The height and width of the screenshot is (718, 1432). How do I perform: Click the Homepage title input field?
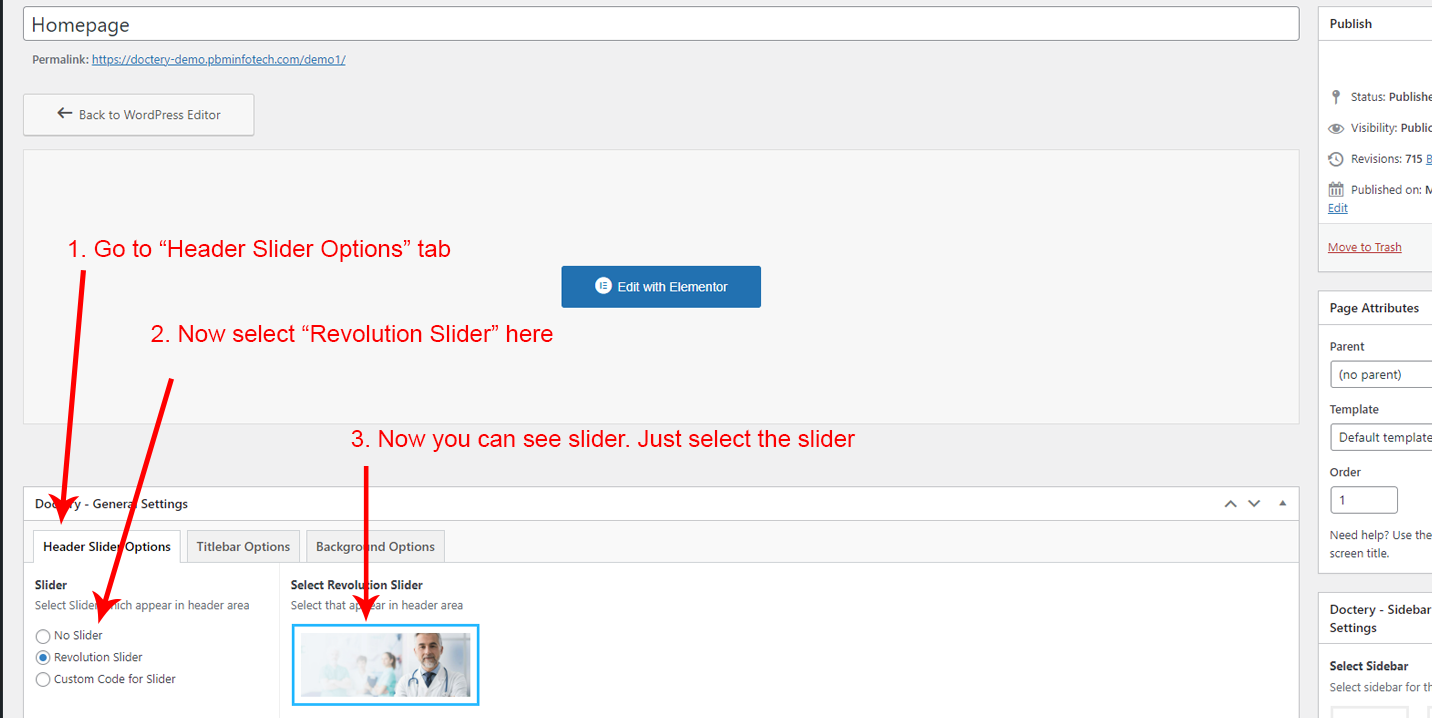click(660, 25)
